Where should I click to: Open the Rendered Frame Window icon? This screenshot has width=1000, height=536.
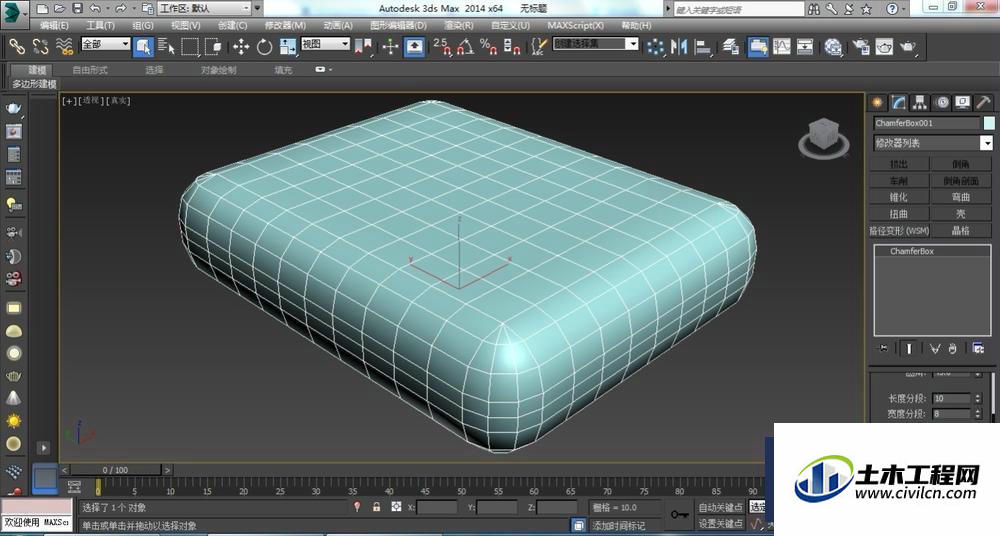885,47
